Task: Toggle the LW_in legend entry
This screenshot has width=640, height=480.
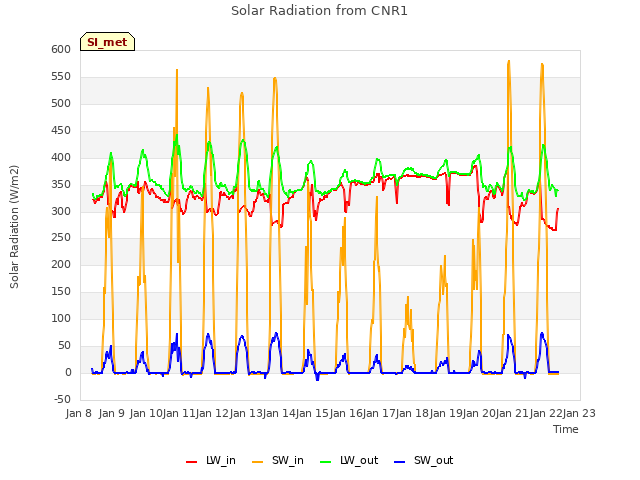Action: click(211, 460)
